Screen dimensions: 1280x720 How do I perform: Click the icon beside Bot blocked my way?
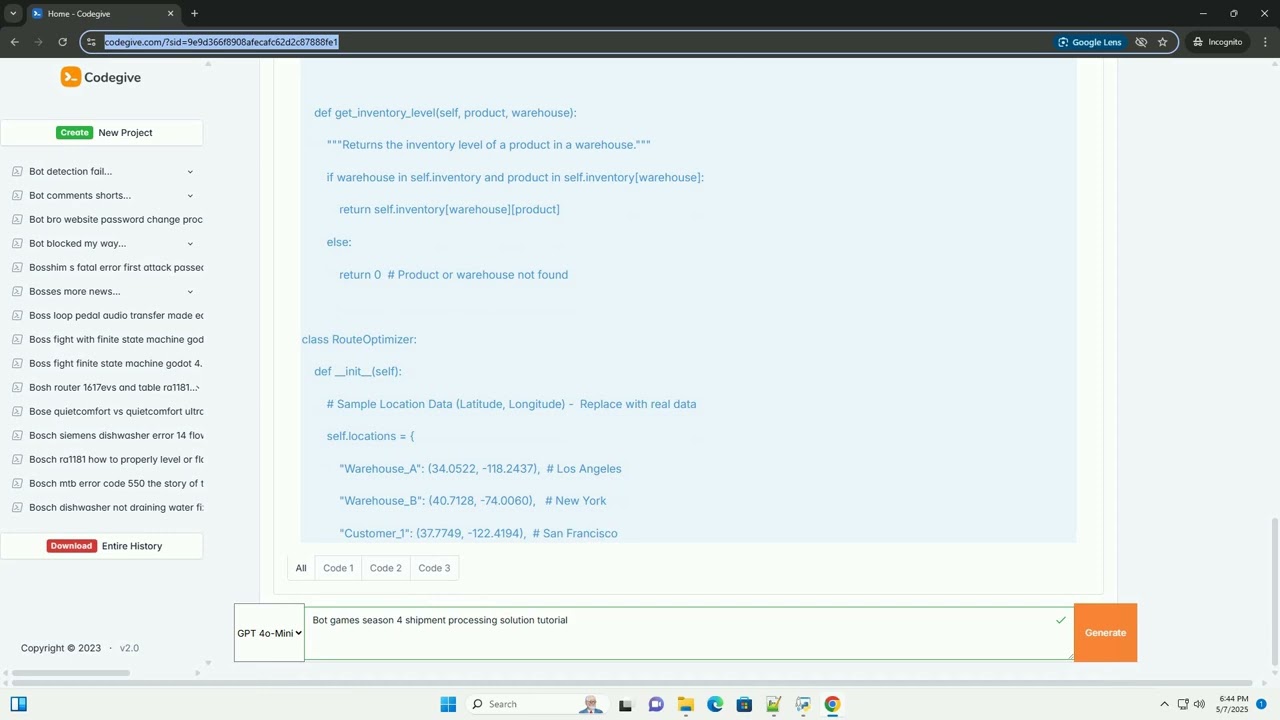click(17, 243)
